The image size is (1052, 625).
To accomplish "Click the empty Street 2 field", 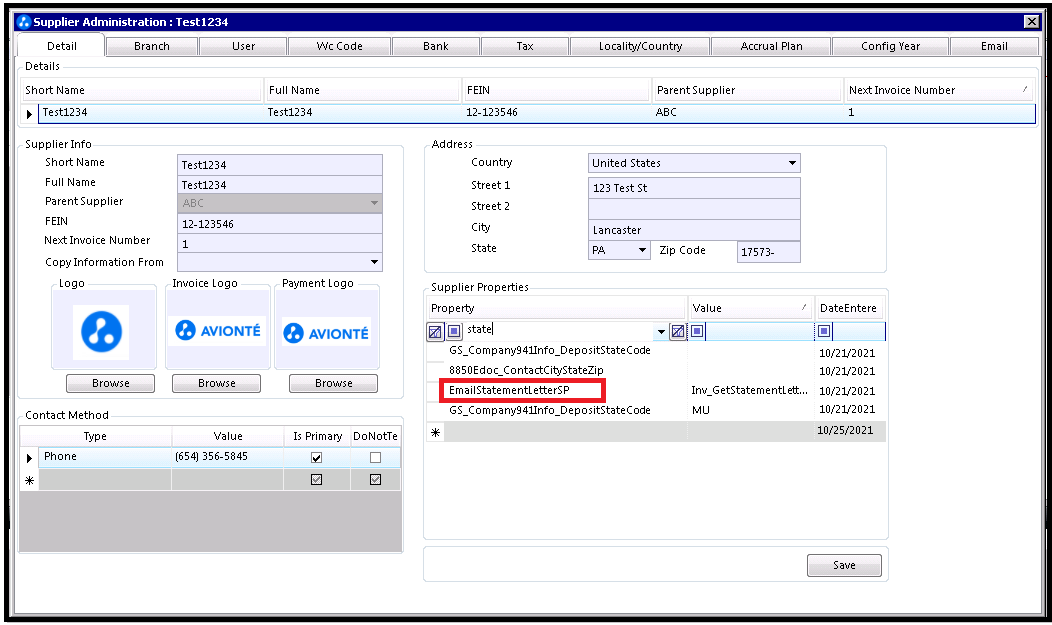I will [x=694, y=209].
